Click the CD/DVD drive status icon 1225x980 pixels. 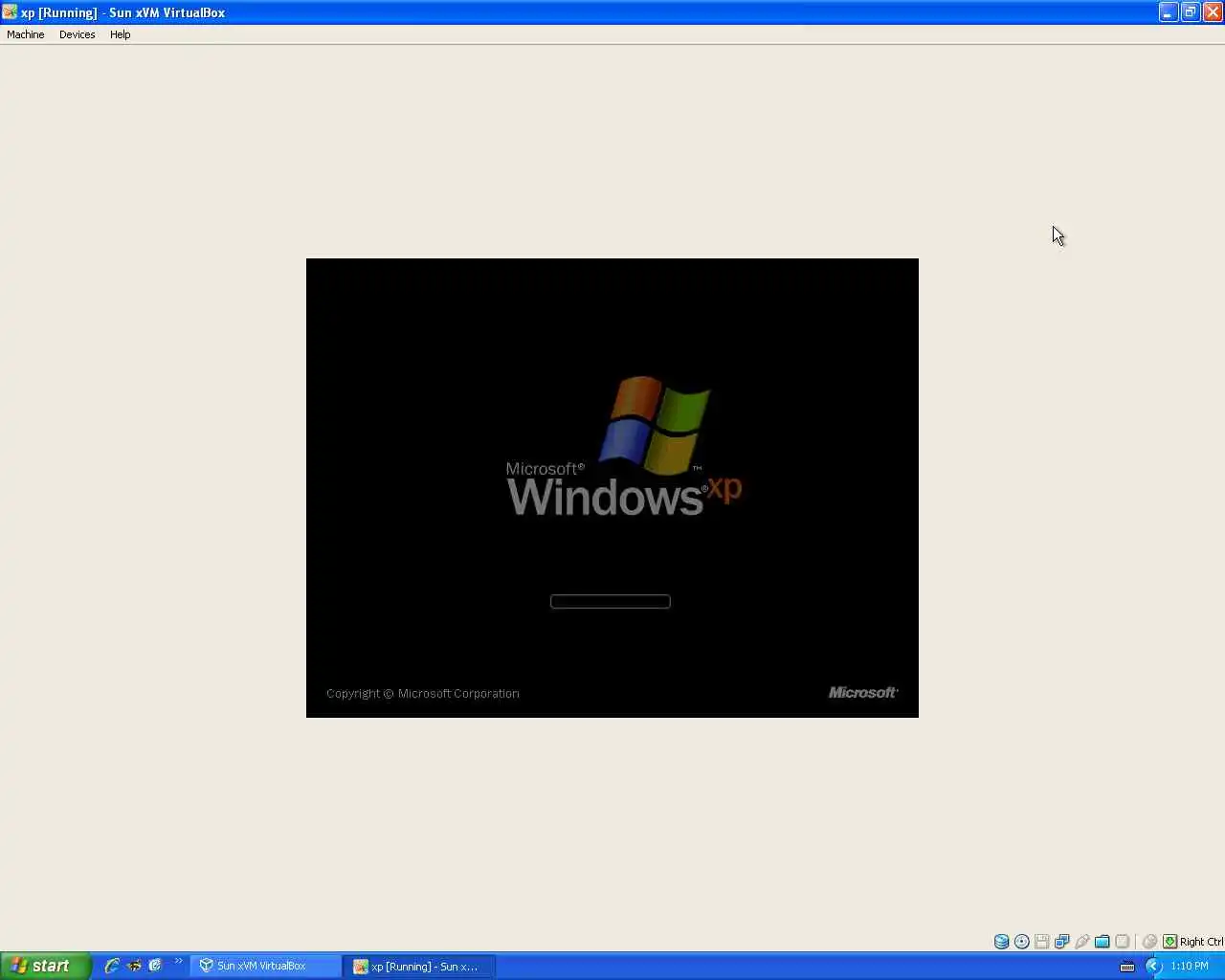pos(1022,942)
